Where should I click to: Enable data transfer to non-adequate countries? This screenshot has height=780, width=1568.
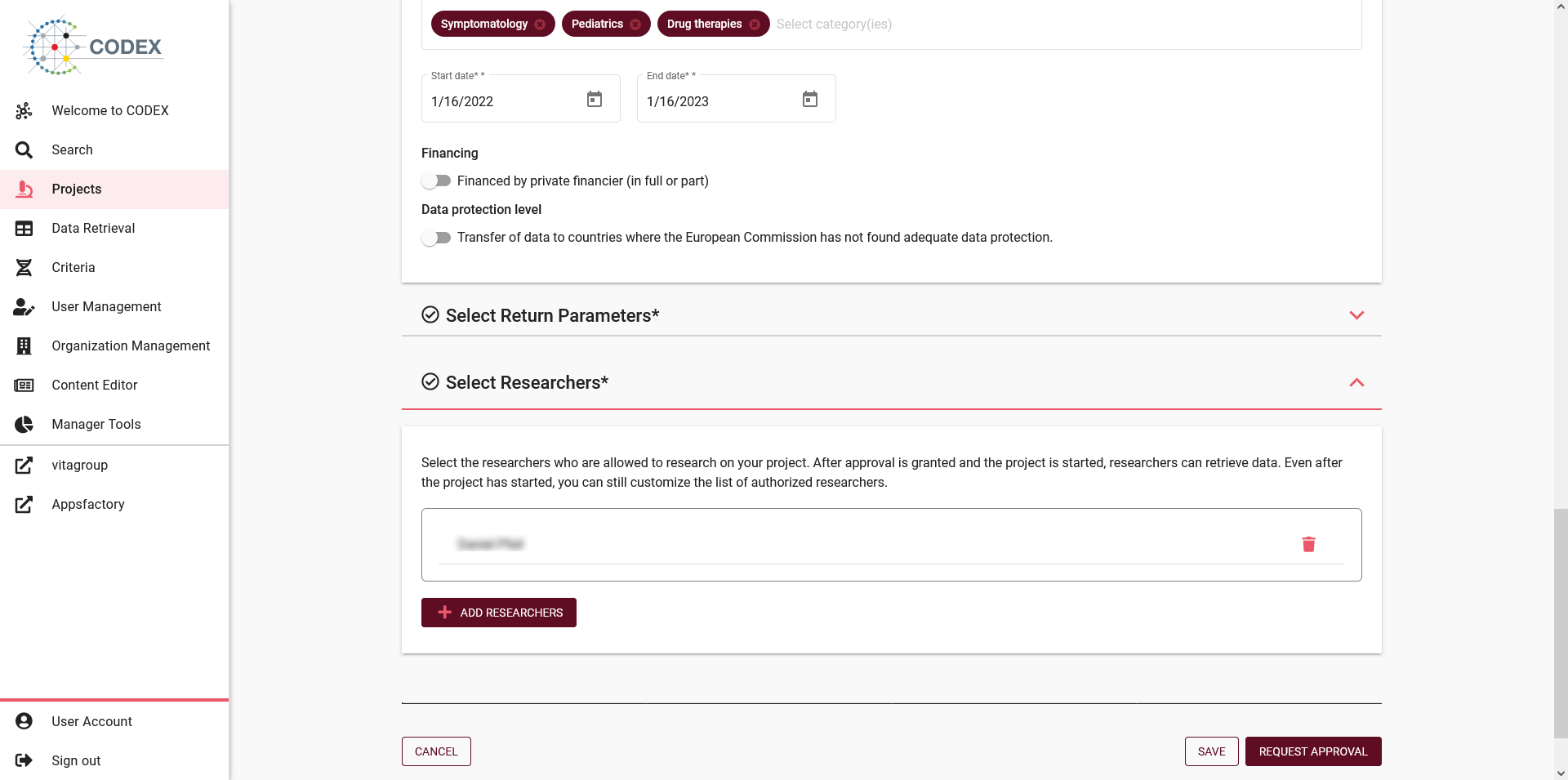point(436,238)
